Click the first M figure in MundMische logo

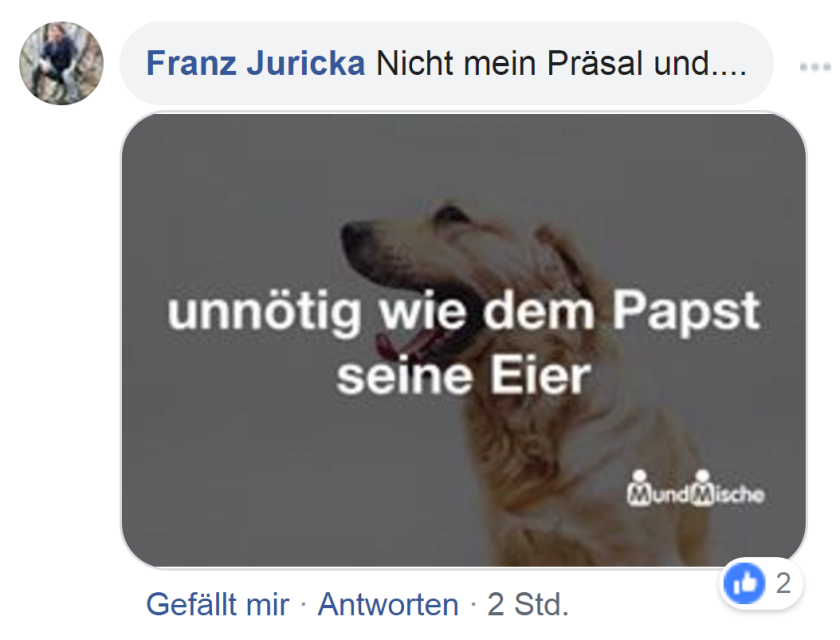click(x=639, y=489)
